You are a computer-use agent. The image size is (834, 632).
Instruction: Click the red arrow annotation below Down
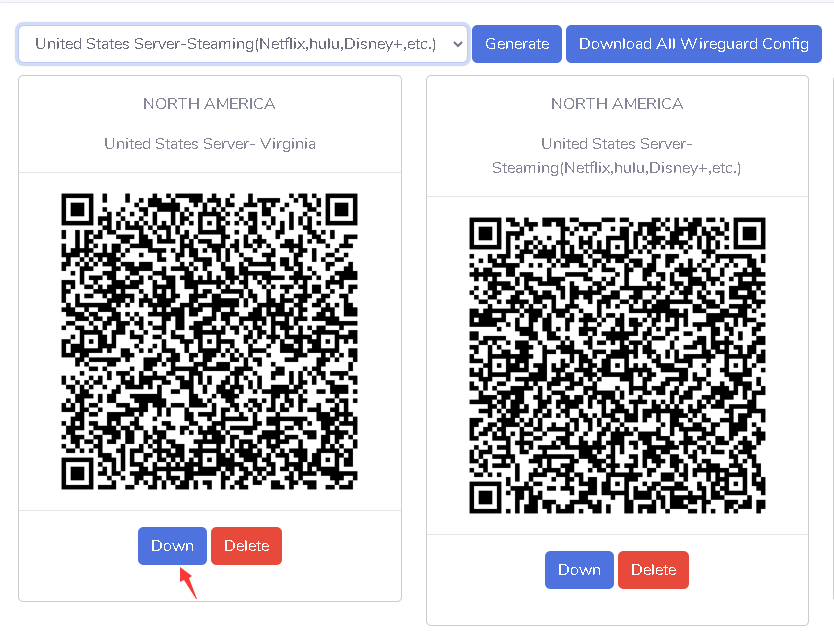[x=188, y=583]
